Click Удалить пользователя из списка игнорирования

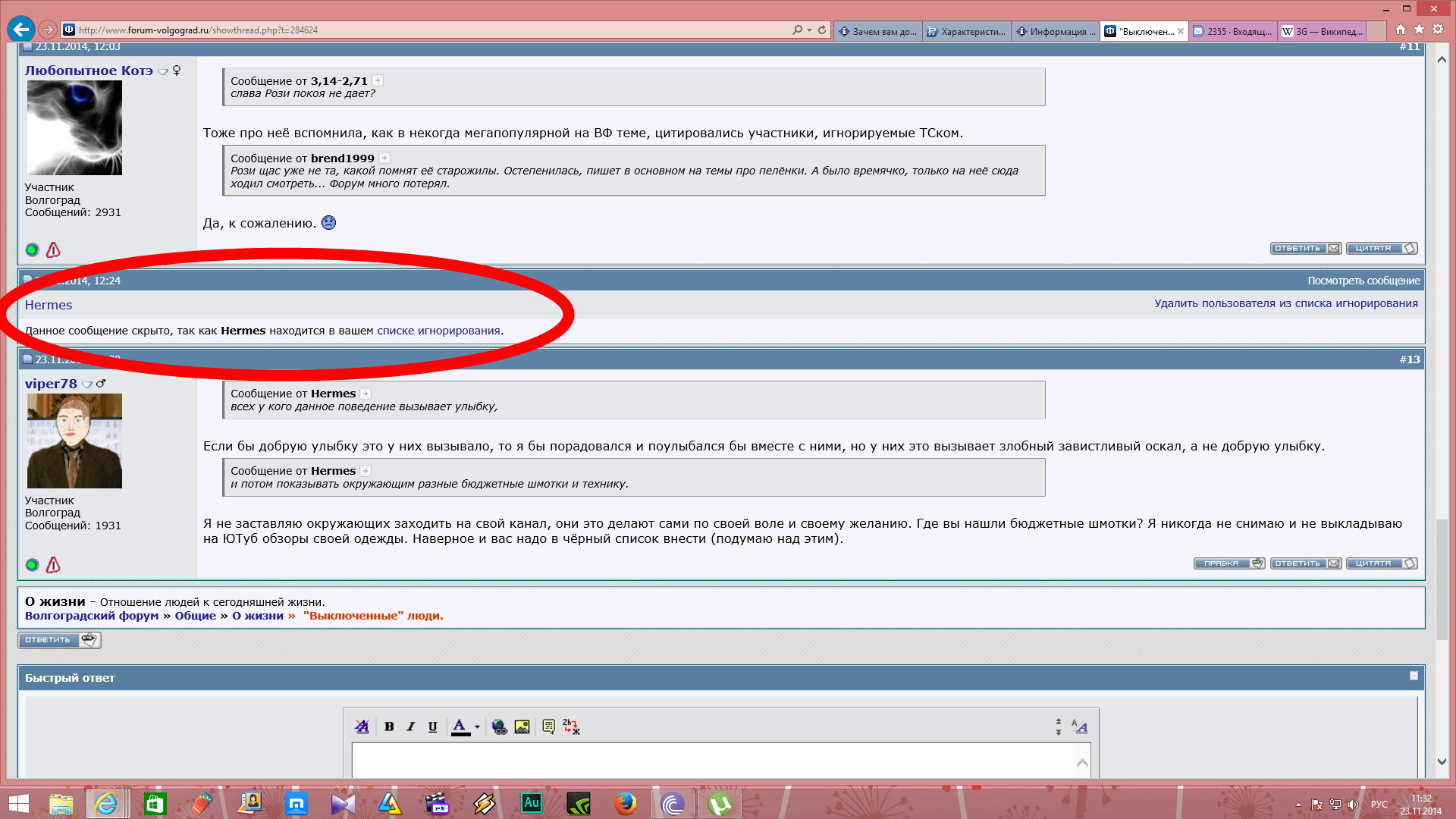[1285, 303]
